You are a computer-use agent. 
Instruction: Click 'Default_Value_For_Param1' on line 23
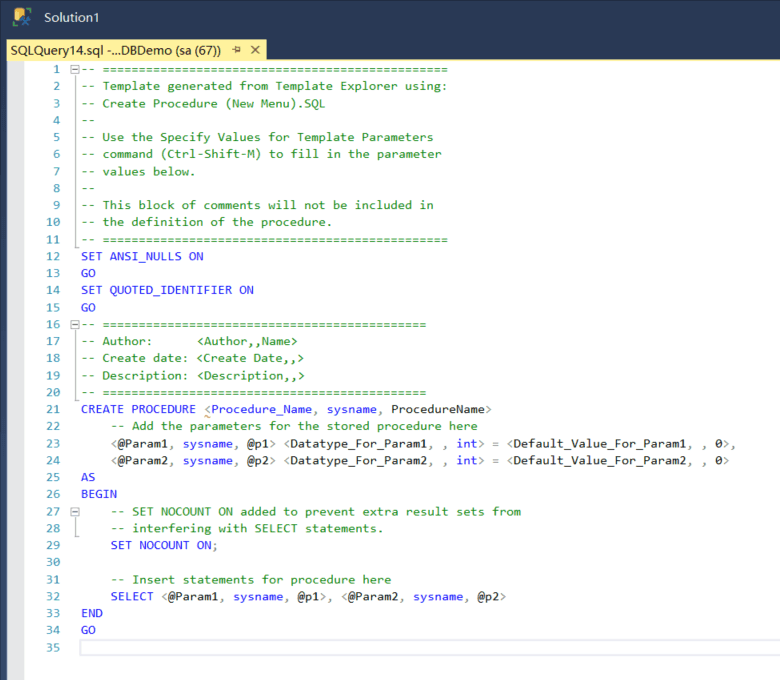pos(599,444)
